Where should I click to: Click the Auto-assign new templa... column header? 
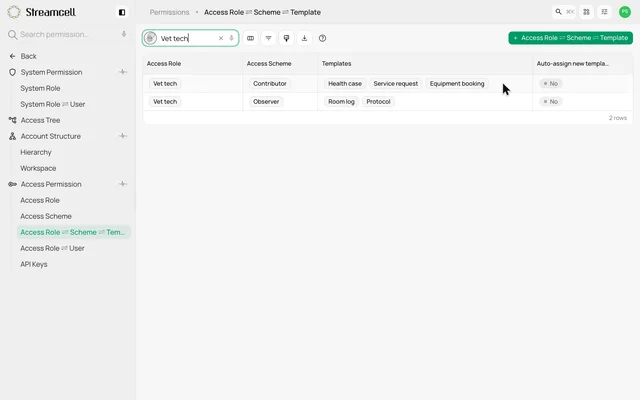pos(573,63)
